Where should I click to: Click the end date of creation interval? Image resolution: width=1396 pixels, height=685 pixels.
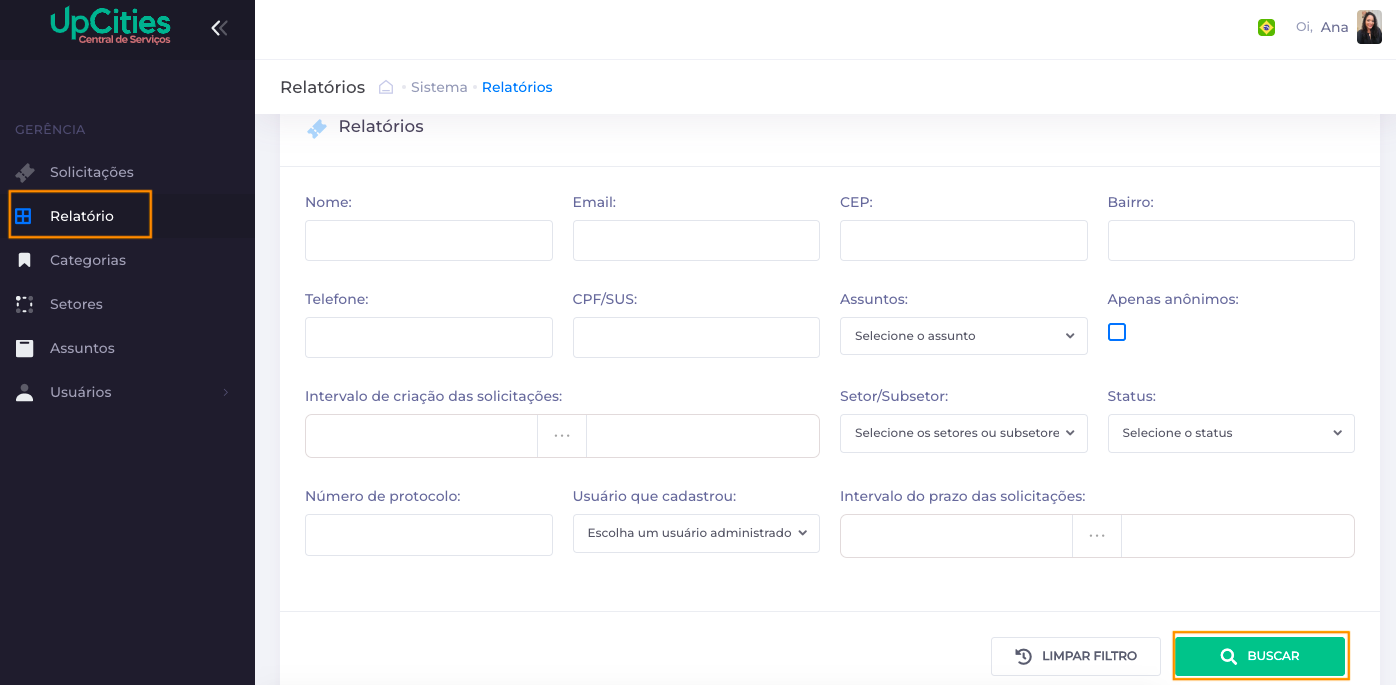pos(703,436)
